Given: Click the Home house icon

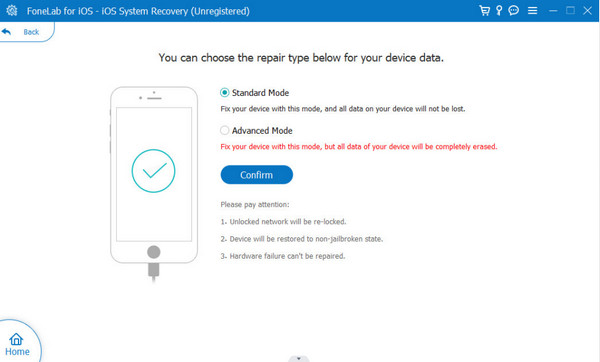Looking at the screenshot, I should coord(16,339).
